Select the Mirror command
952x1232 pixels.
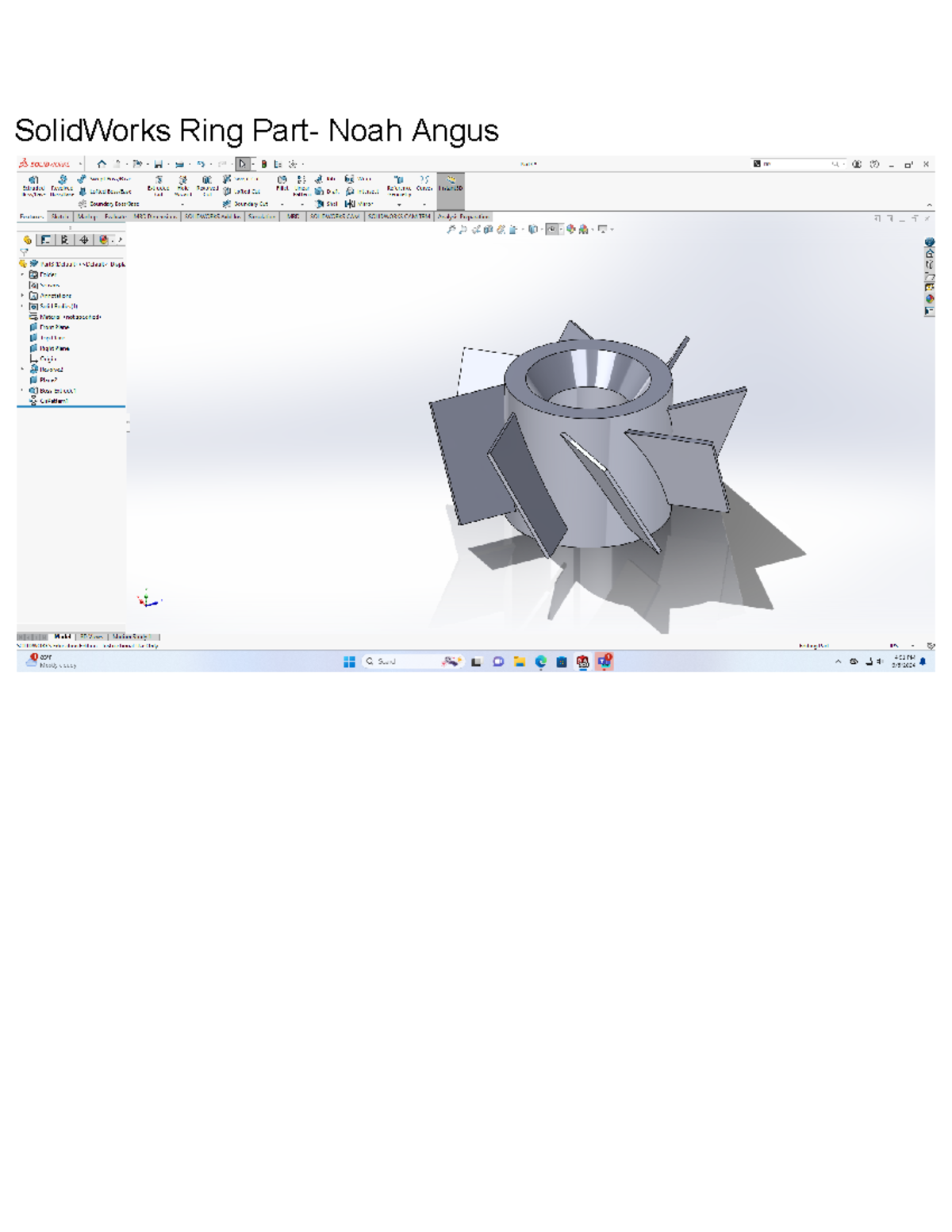click(x=359, y=204)
